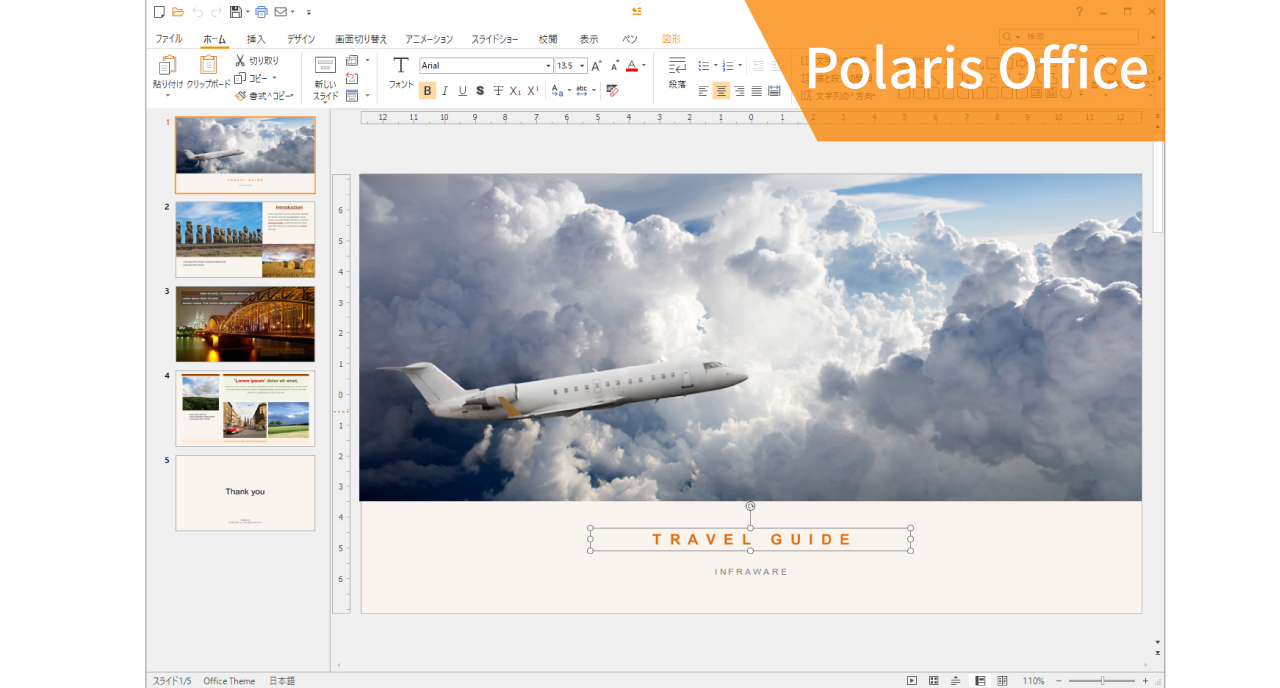The width and height of the screenshot is (1280, 688).
Task: Switch to slide sorter grid view icon
Action: (x=934, y=681)
